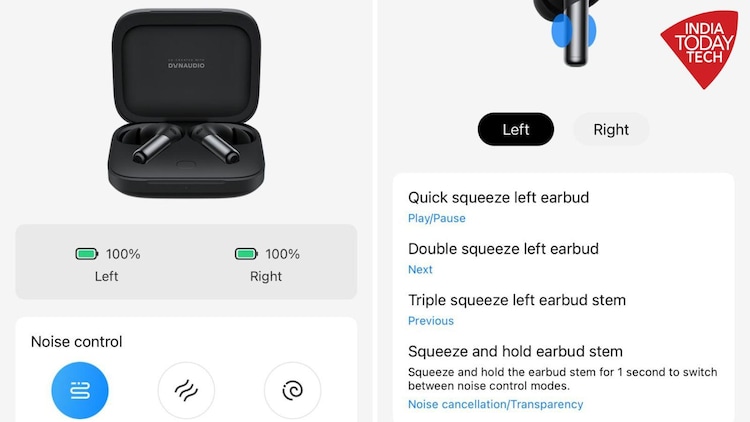Tap the left earbud battery icon
The width and height of the screenshot is (750, 422).
point(87,254)
